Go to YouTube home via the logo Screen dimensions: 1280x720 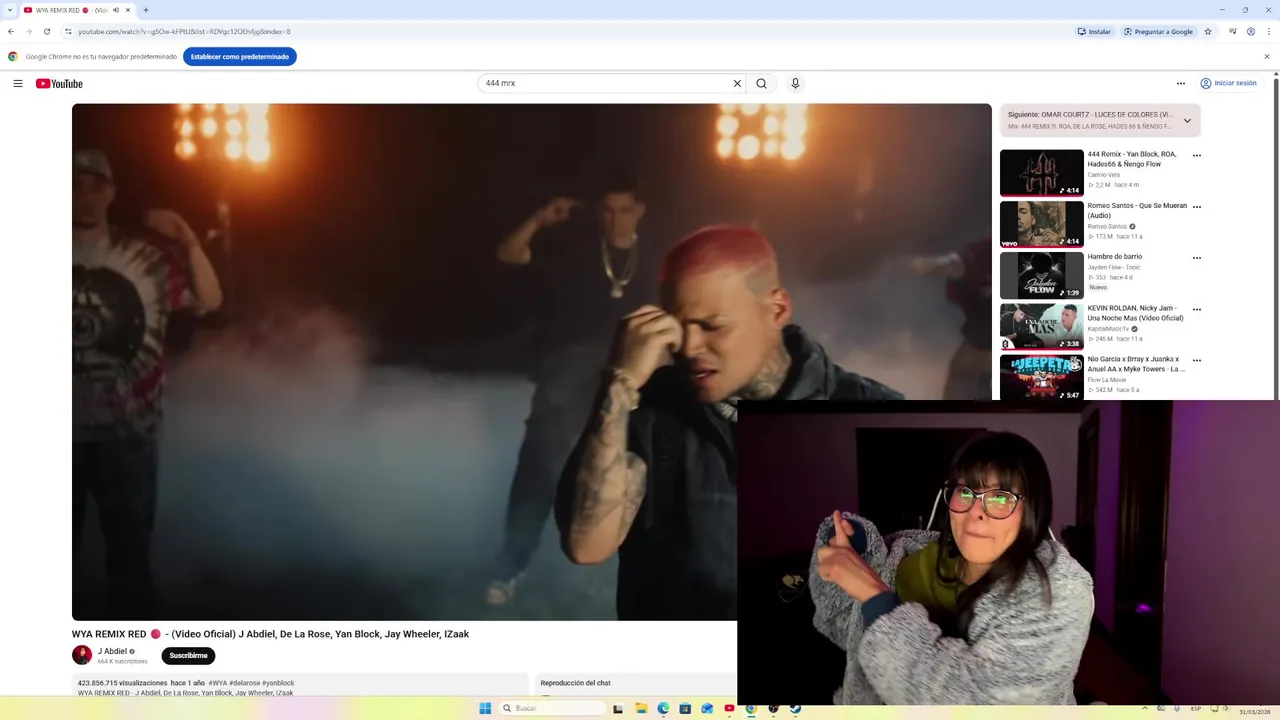(59, 84)
